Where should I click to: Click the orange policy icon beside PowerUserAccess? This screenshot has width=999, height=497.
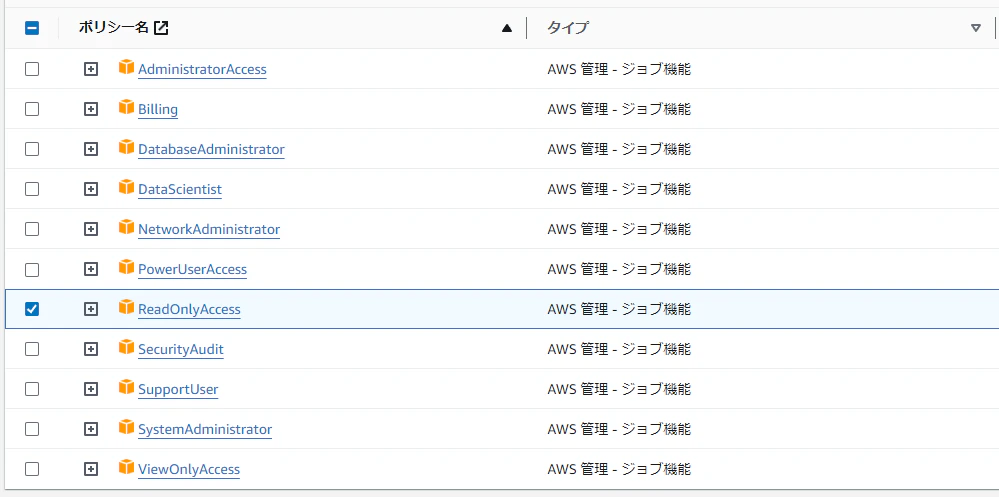[x=126, y=267]
